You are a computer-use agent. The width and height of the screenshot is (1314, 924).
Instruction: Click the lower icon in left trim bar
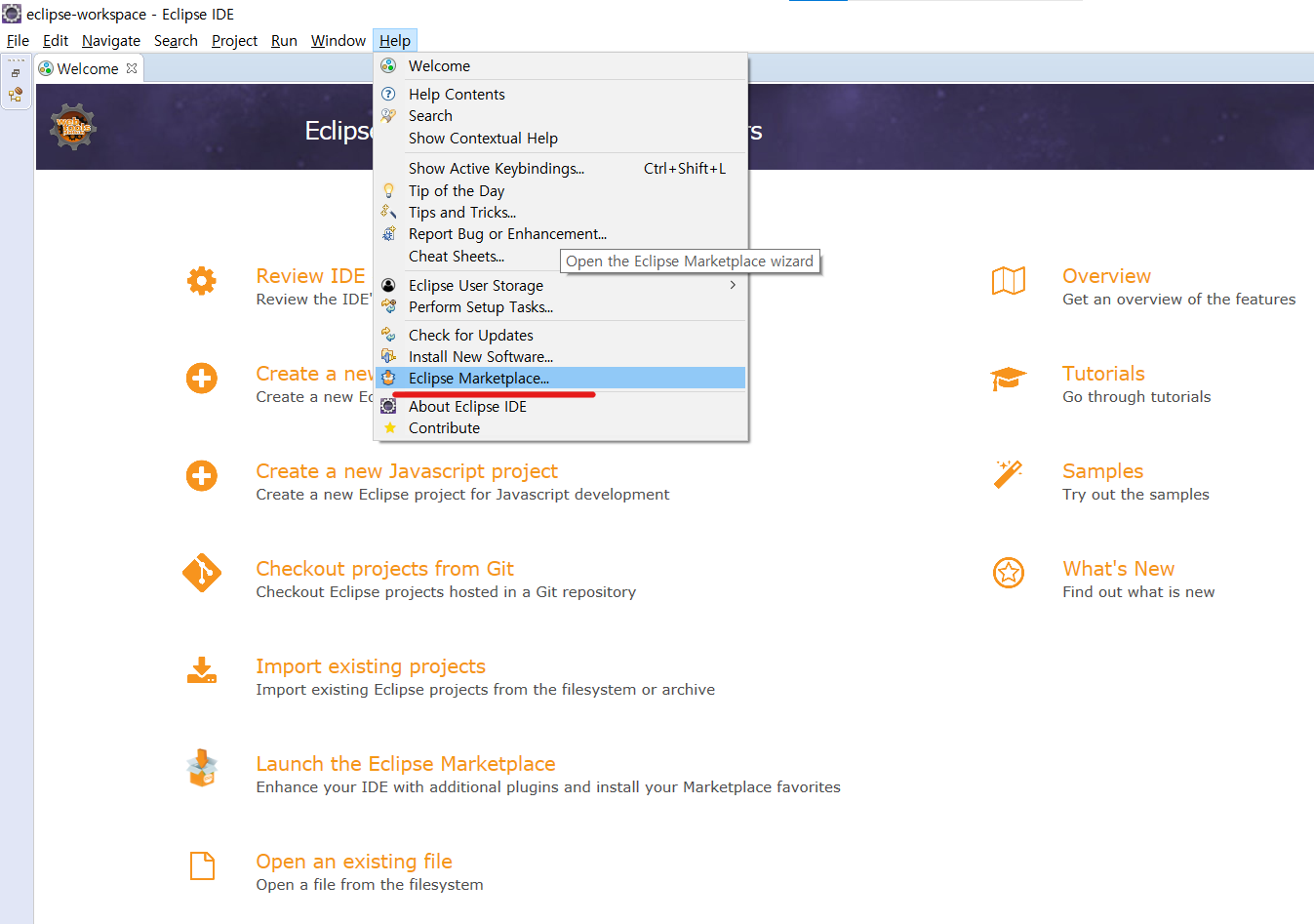tap(16, 95)
